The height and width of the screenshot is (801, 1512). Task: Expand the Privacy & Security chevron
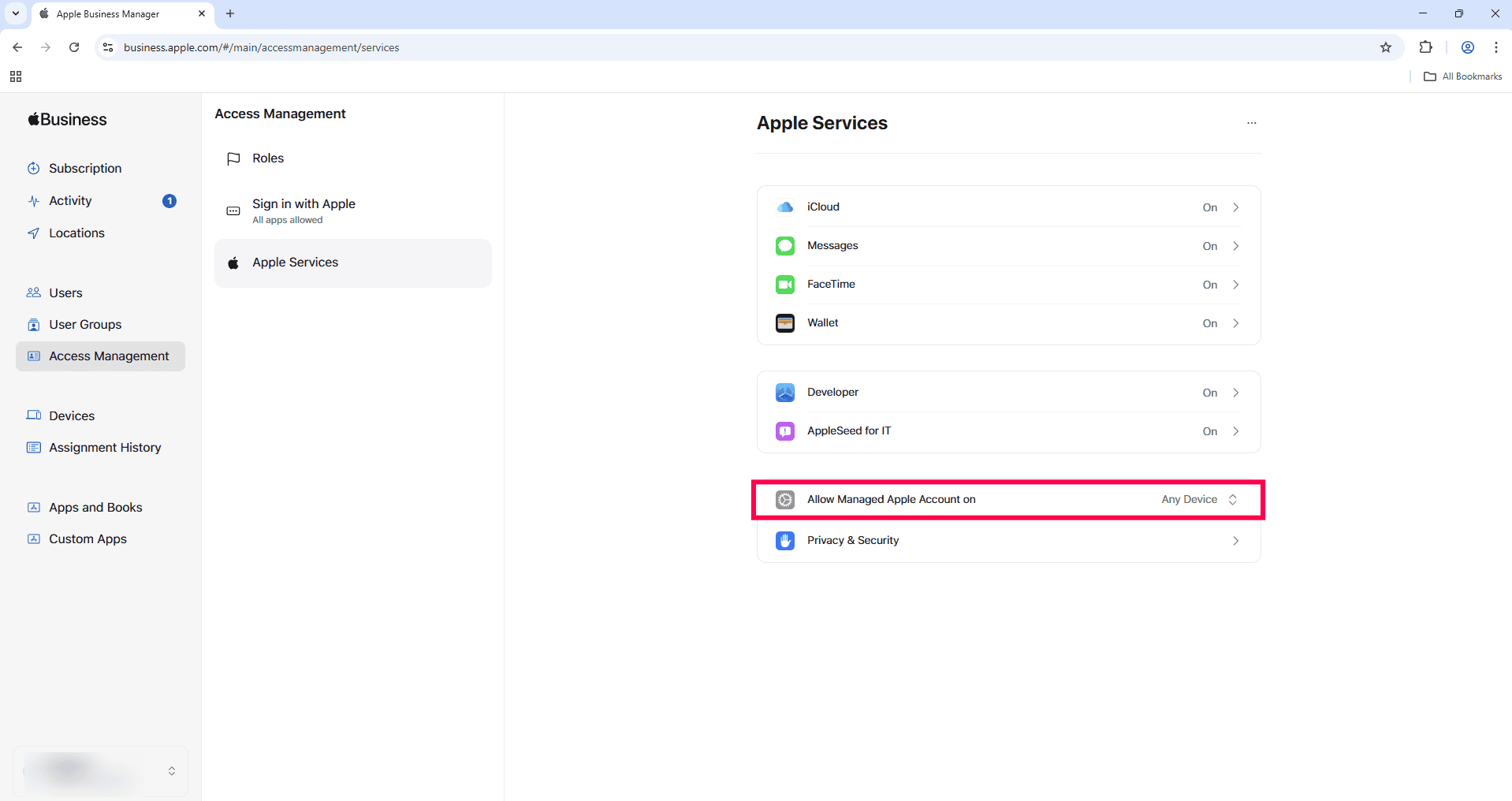click(1236, 541)
